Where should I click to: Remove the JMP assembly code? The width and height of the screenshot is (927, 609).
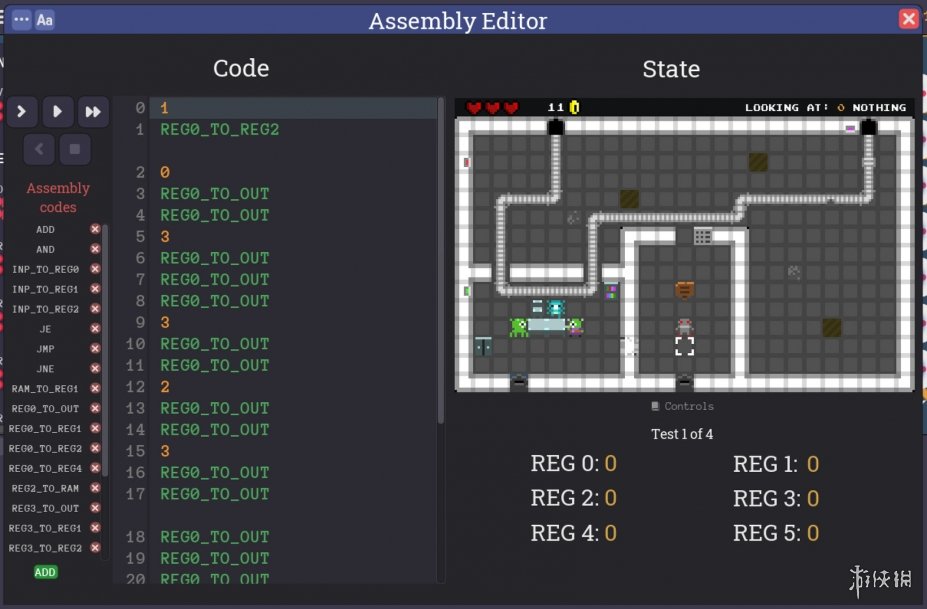(x=95, y=349)
